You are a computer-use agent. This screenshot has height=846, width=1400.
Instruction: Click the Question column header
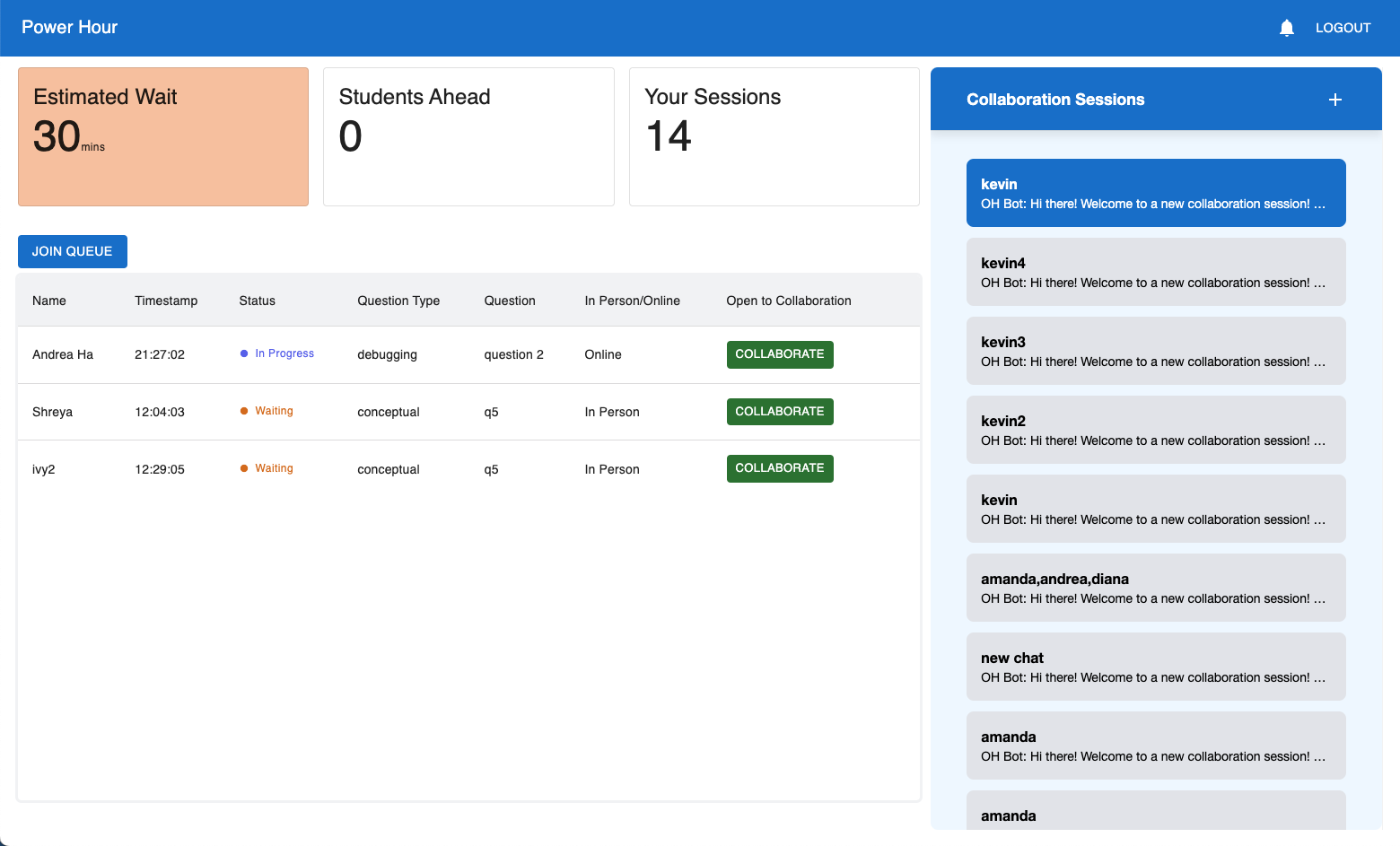click(510, 301)
